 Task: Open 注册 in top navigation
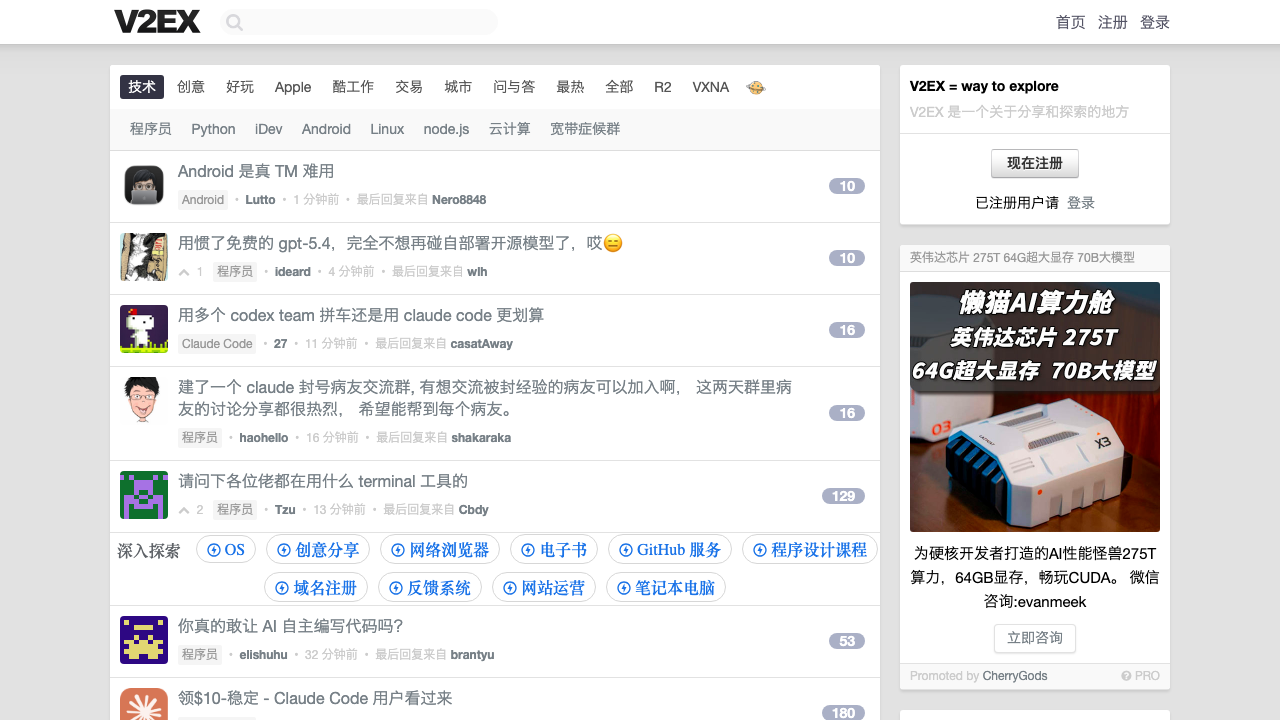tap(1113, 22)
